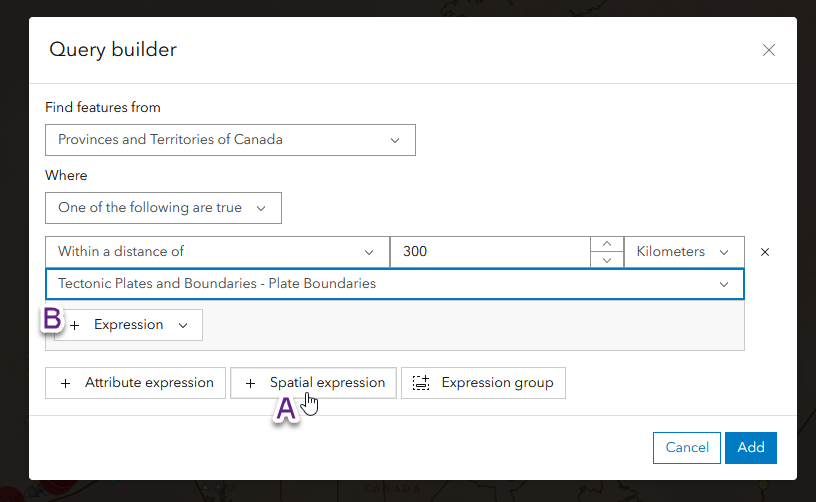Remove the spatial expression with X icon
Viewport: 816px width, 502px height.
(x=765, y=252)
